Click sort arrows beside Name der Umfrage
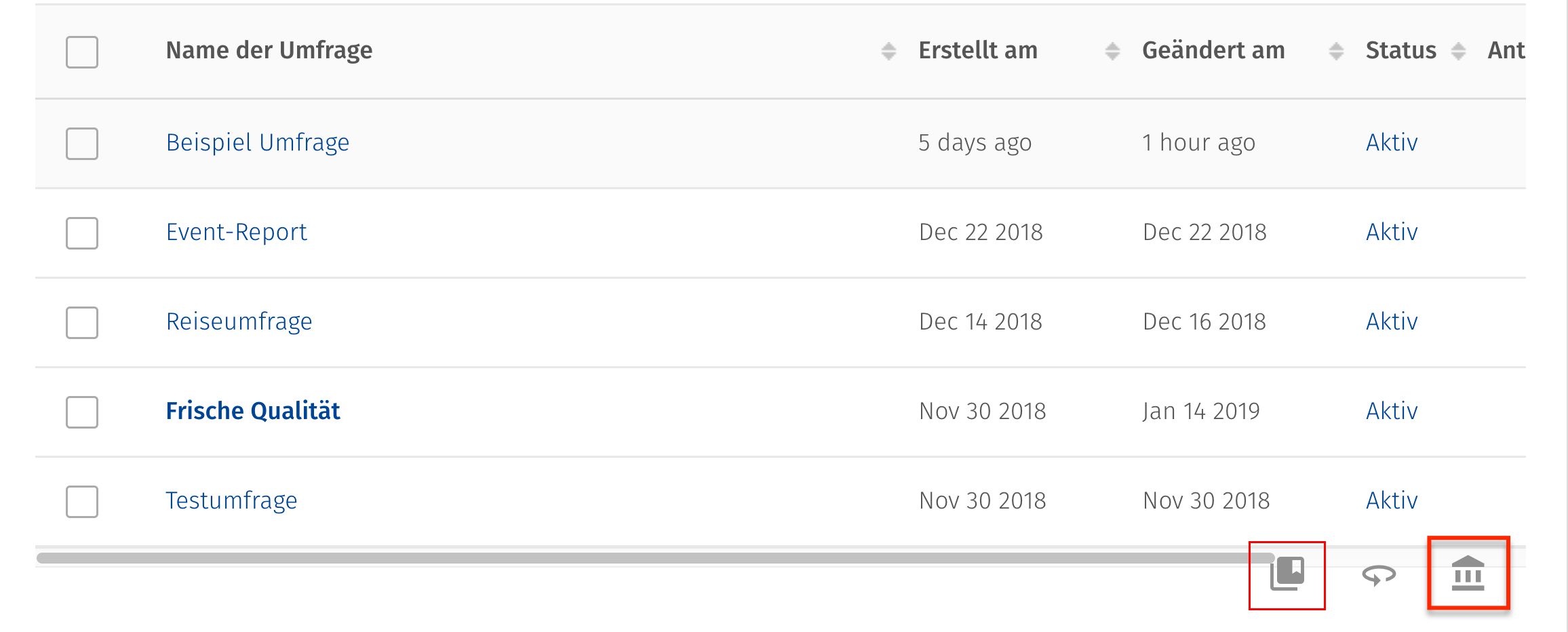Image resolution: width=1568 pixels, height=632 pixels. [x=888, y=50]
